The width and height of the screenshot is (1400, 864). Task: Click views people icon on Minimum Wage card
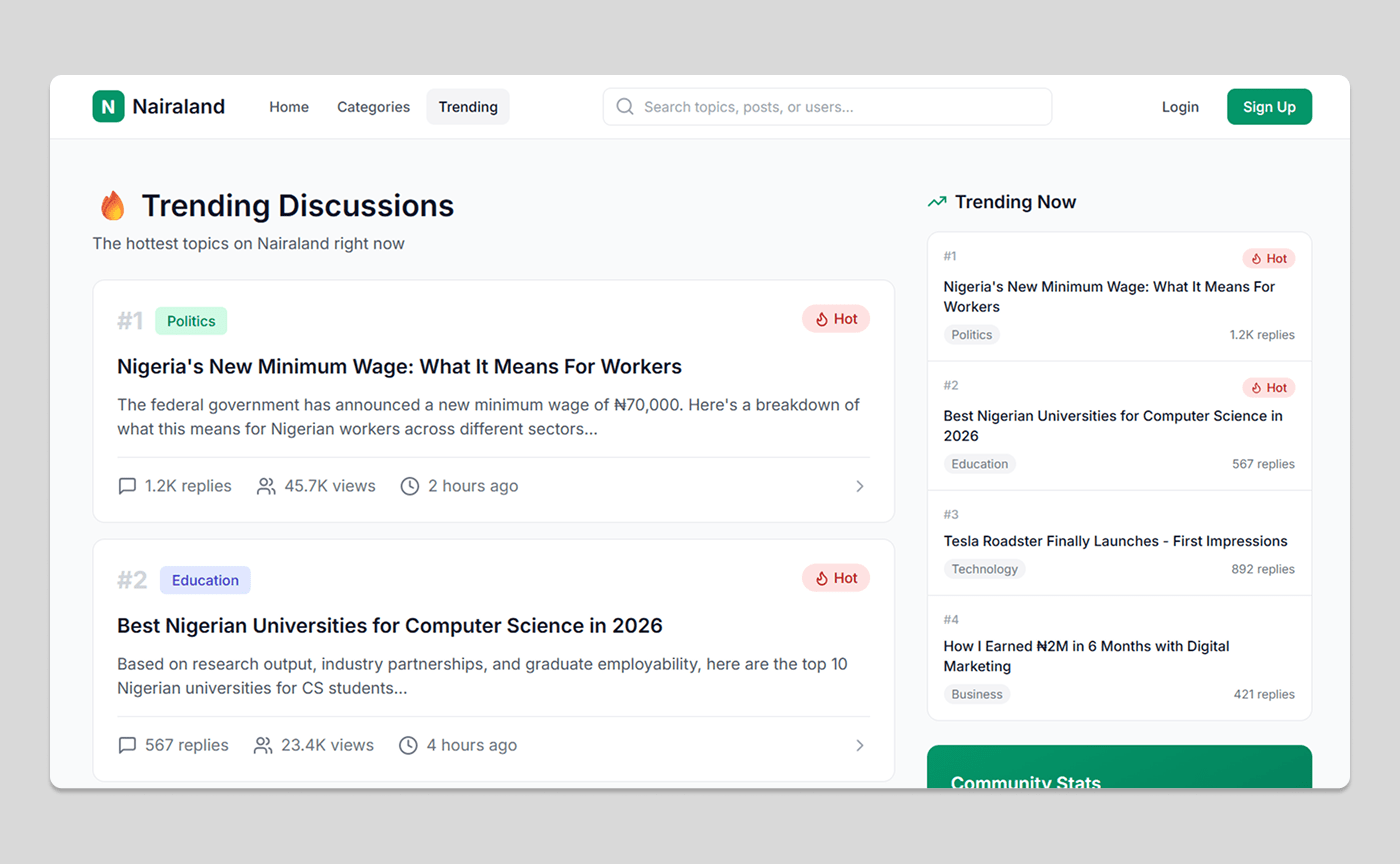pyautogui.click(x=266, y=486)
